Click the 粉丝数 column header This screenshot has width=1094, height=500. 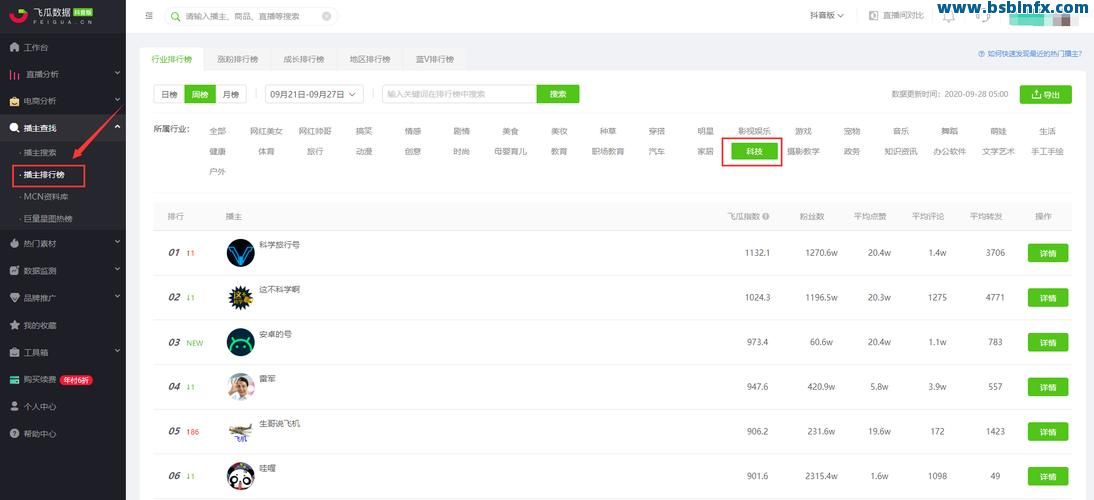coord(811,217)
